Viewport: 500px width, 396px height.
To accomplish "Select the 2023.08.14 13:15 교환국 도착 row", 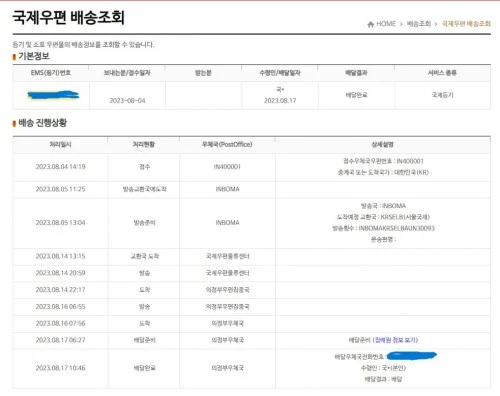I will [x=252, y=256].
